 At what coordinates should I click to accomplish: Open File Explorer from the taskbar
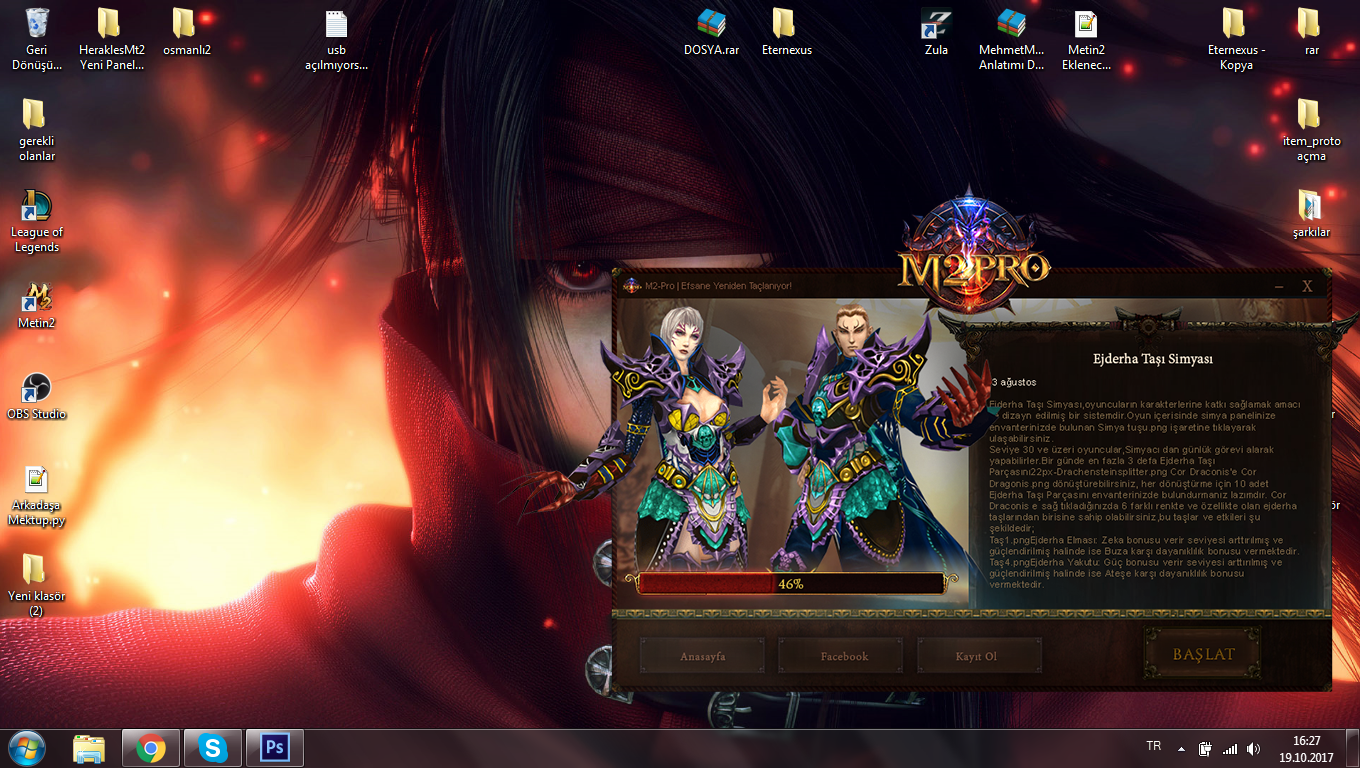[90, 748]
